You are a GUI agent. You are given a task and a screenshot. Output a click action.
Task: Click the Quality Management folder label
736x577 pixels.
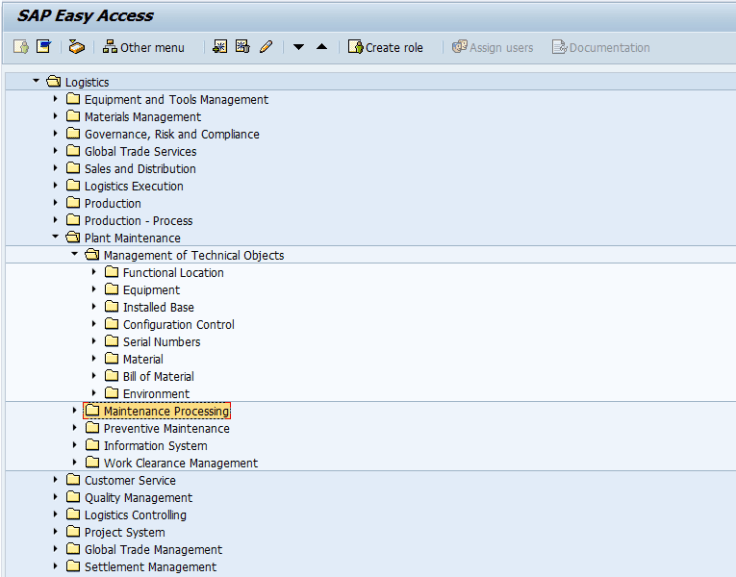click(x=138, y=498)
